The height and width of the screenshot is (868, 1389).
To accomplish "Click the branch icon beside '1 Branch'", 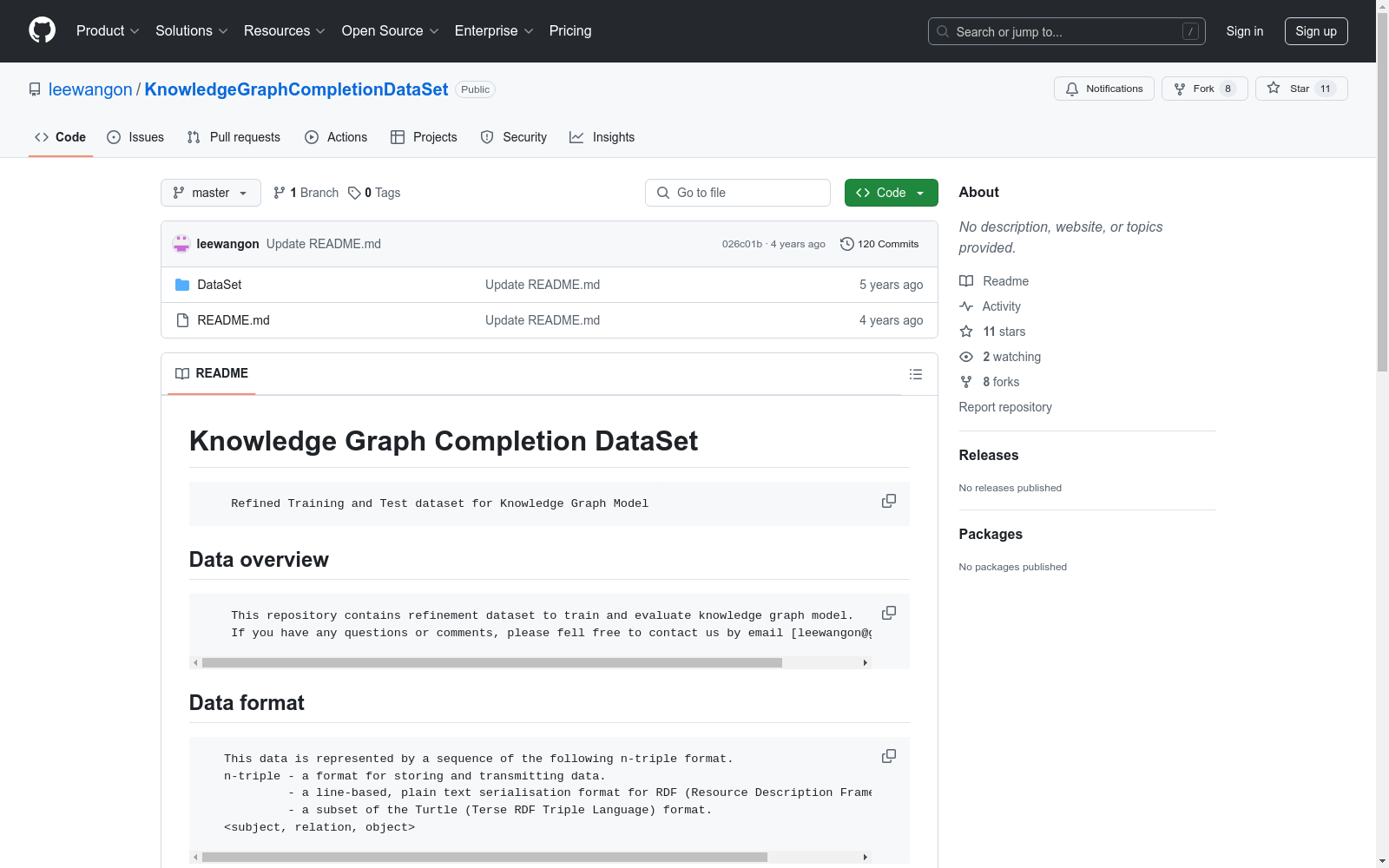I will (280, 193).
